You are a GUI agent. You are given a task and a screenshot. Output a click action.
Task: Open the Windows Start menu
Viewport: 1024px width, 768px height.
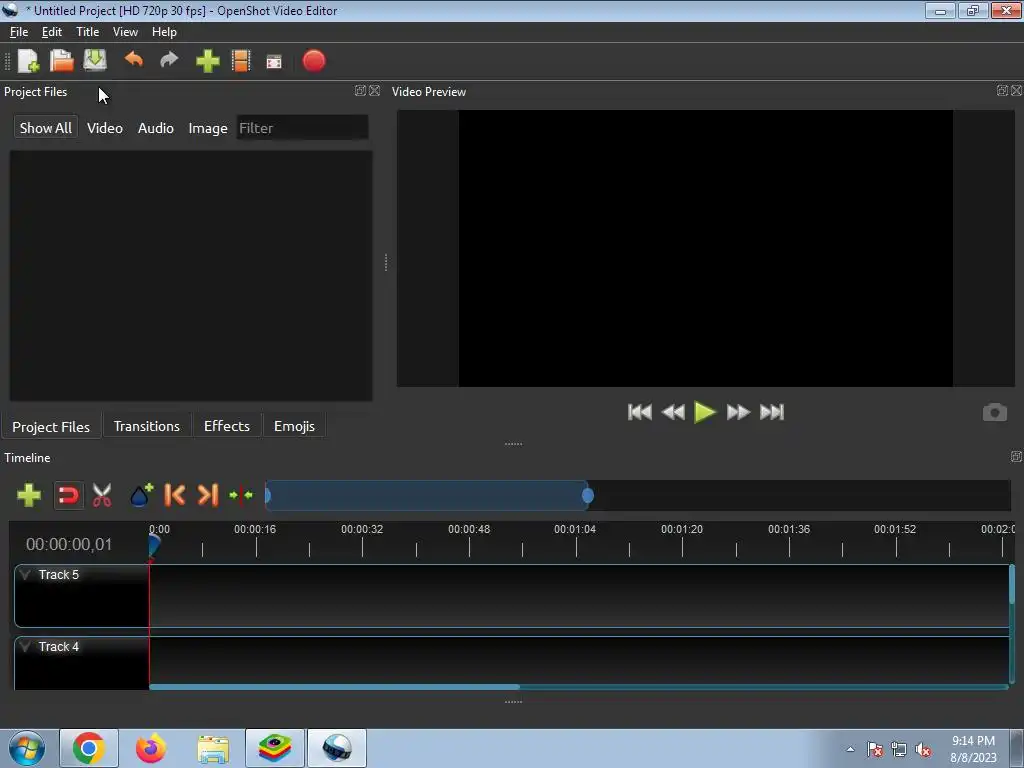27,748
